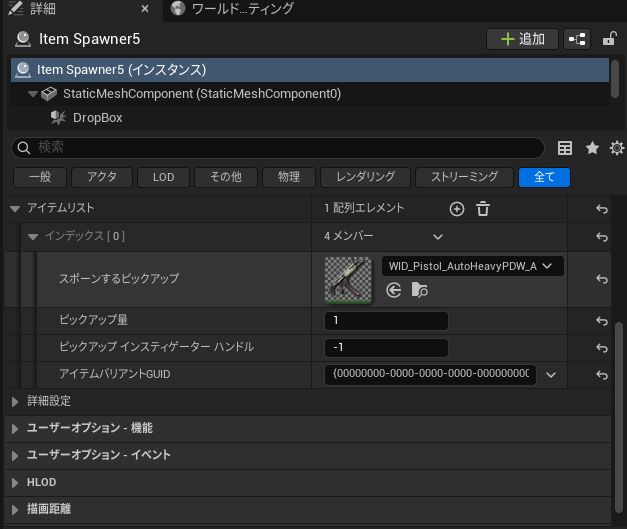Click the アイテムバリアントGUID value field
This screenshot has width=627, height=529.
[430, 374]
